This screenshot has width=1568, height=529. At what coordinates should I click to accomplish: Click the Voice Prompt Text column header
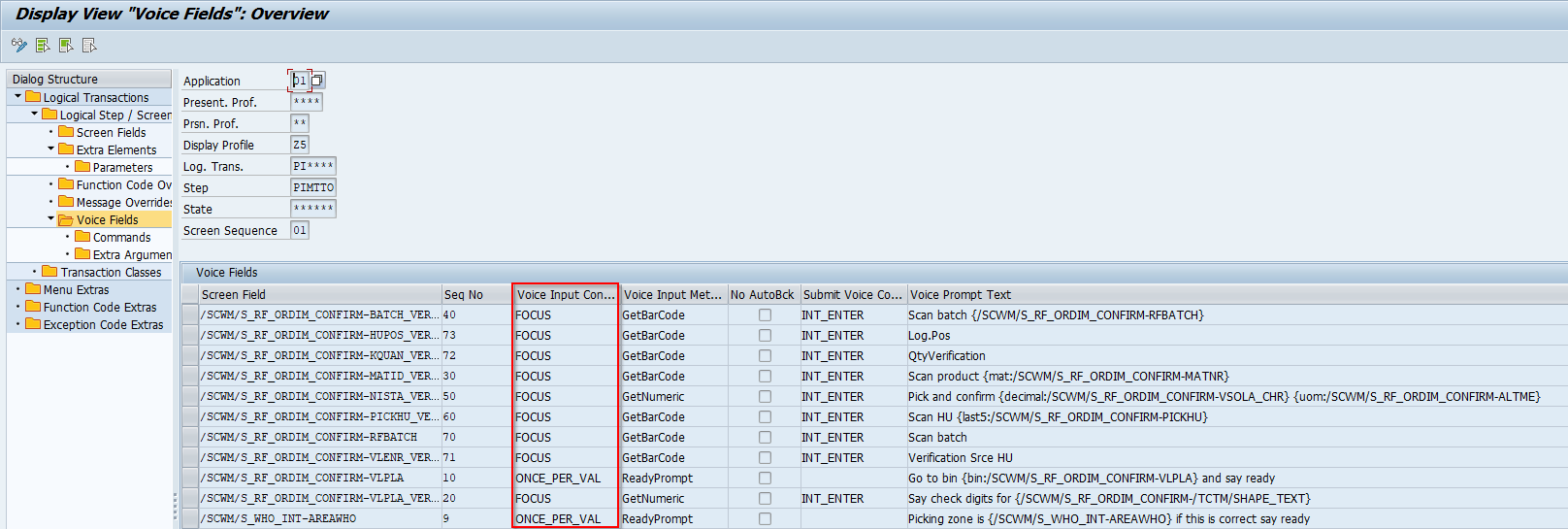960,295
